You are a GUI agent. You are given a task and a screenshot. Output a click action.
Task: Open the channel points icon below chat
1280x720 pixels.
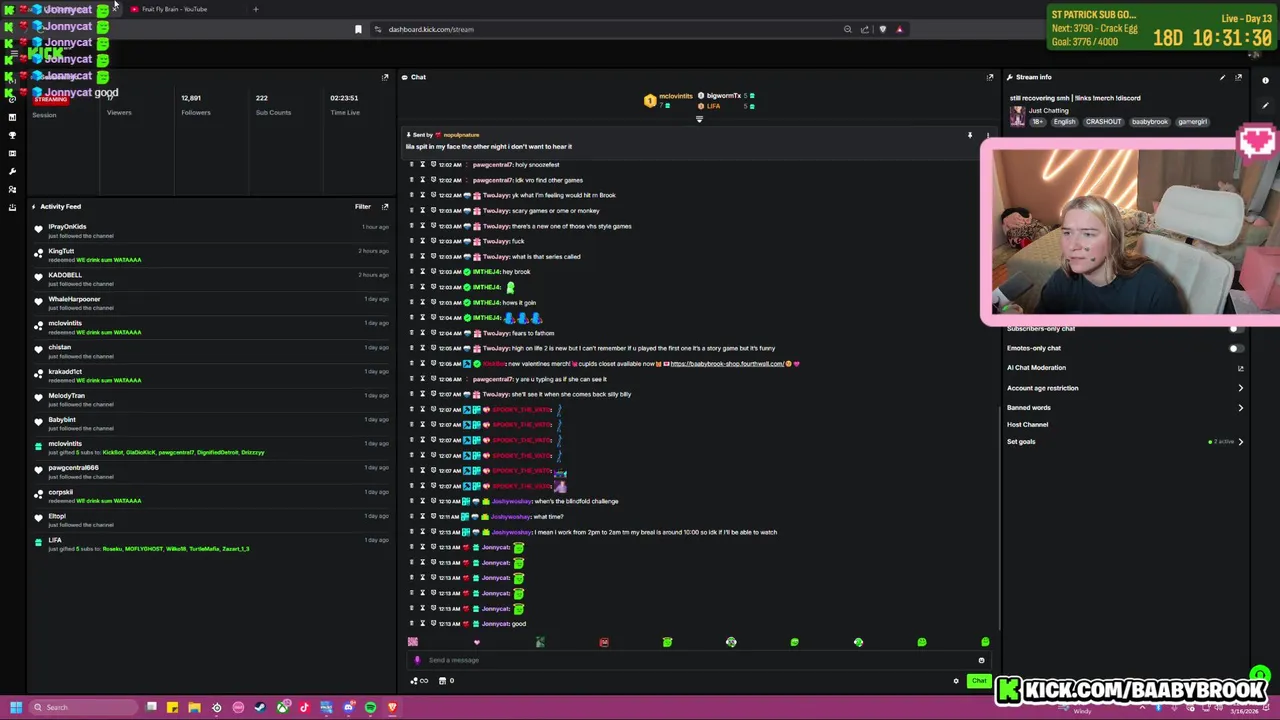pos(419,681)
